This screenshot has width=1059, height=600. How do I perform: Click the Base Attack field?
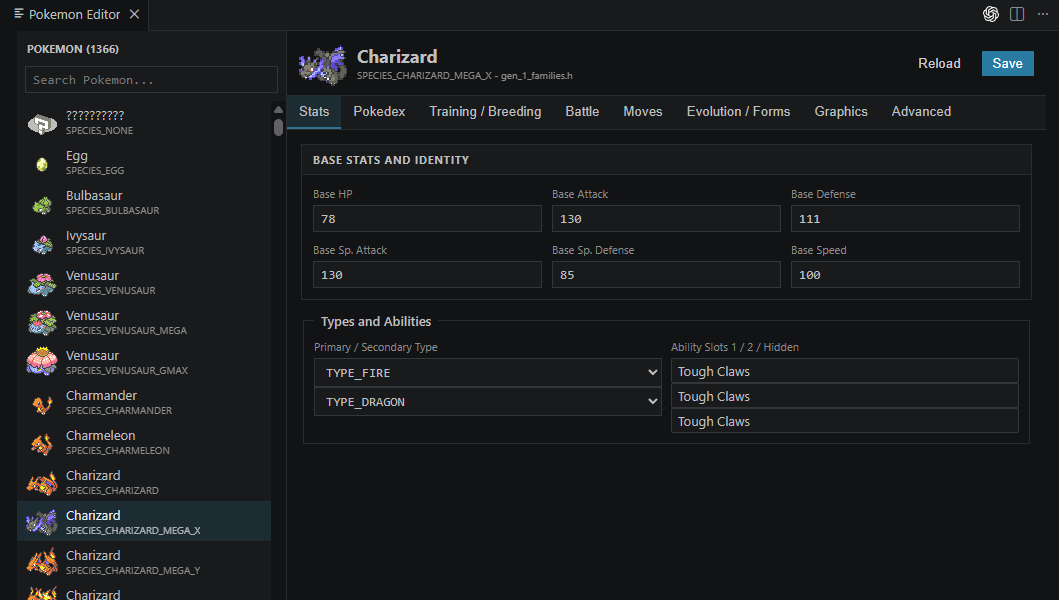(x=666, y=219)
